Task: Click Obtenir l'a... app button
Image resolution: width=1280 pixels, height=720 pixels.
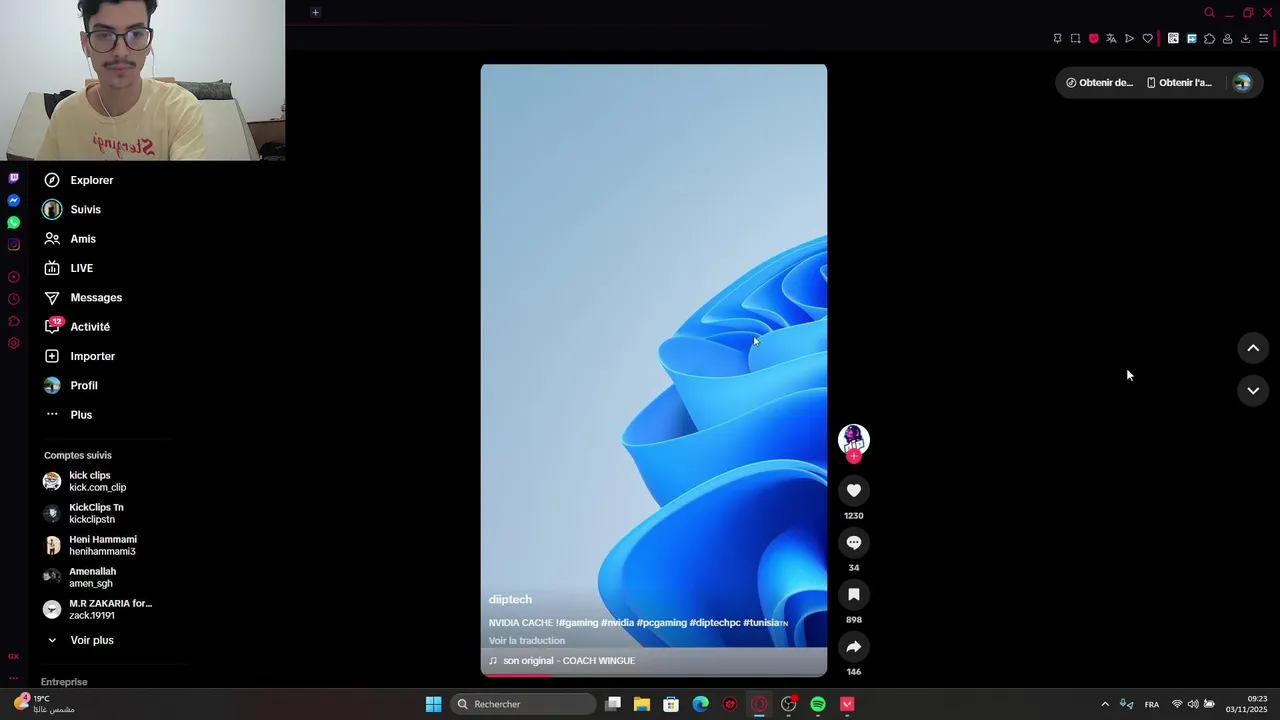Action: [1179, 83]
